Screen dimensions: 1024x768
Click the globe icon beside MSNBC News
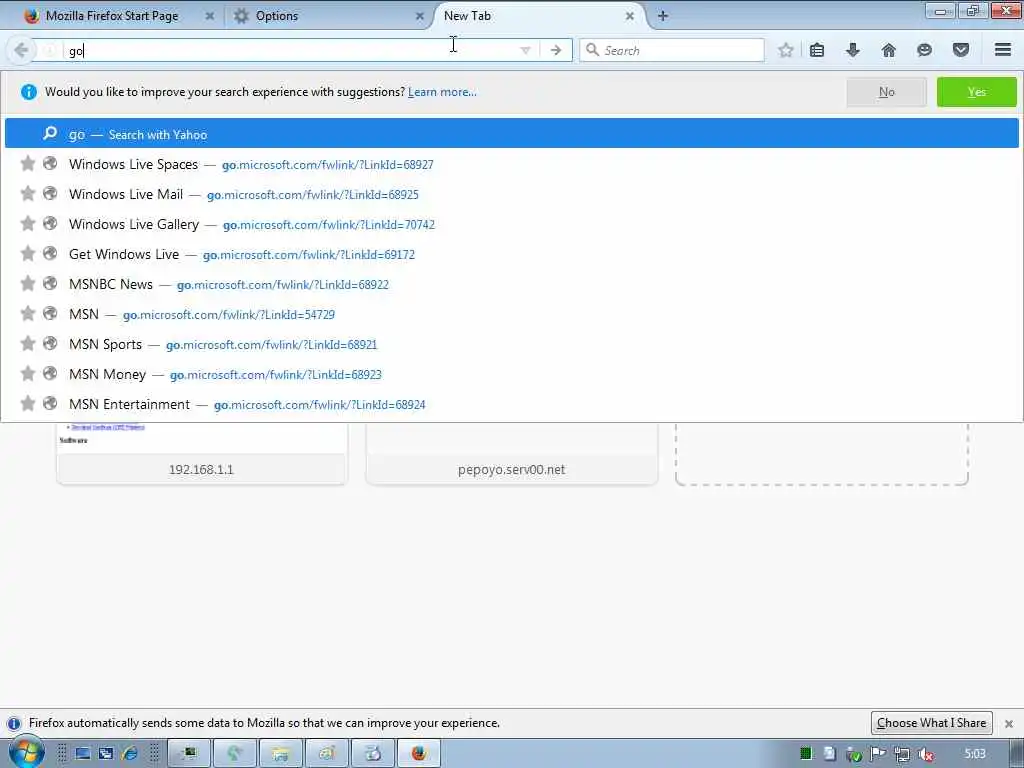pyautogui.click(x=50, y=283)
